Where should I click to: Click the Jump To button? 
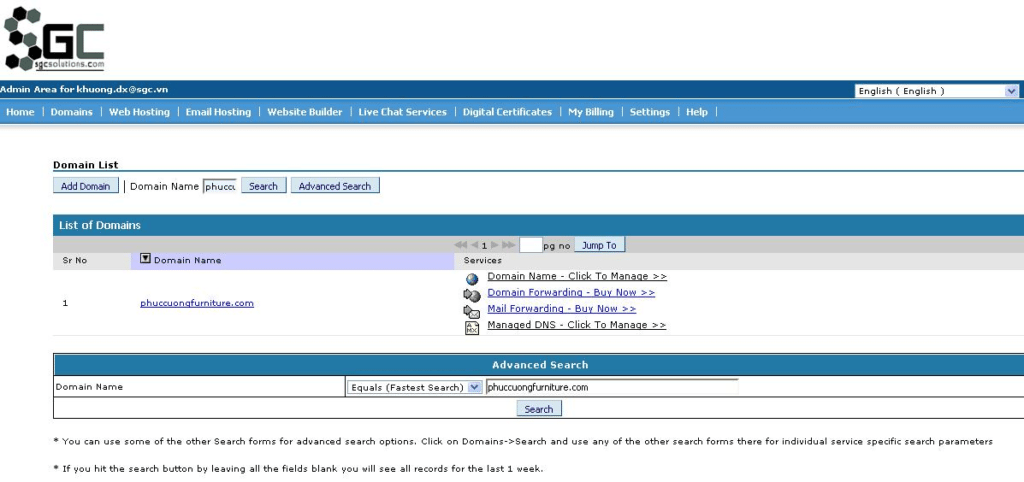point(599,245)
